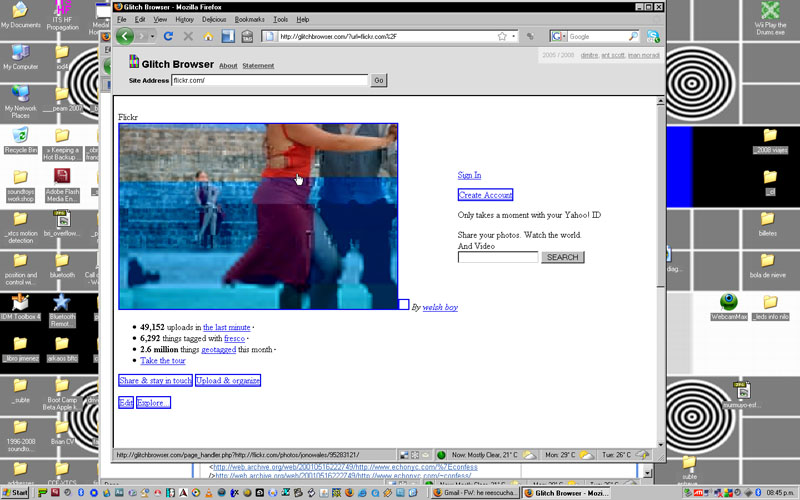800x500 pixels.
Task: Open the Adobe Flash Media Encoder desktop icon
Action: [x=62, y=185]
